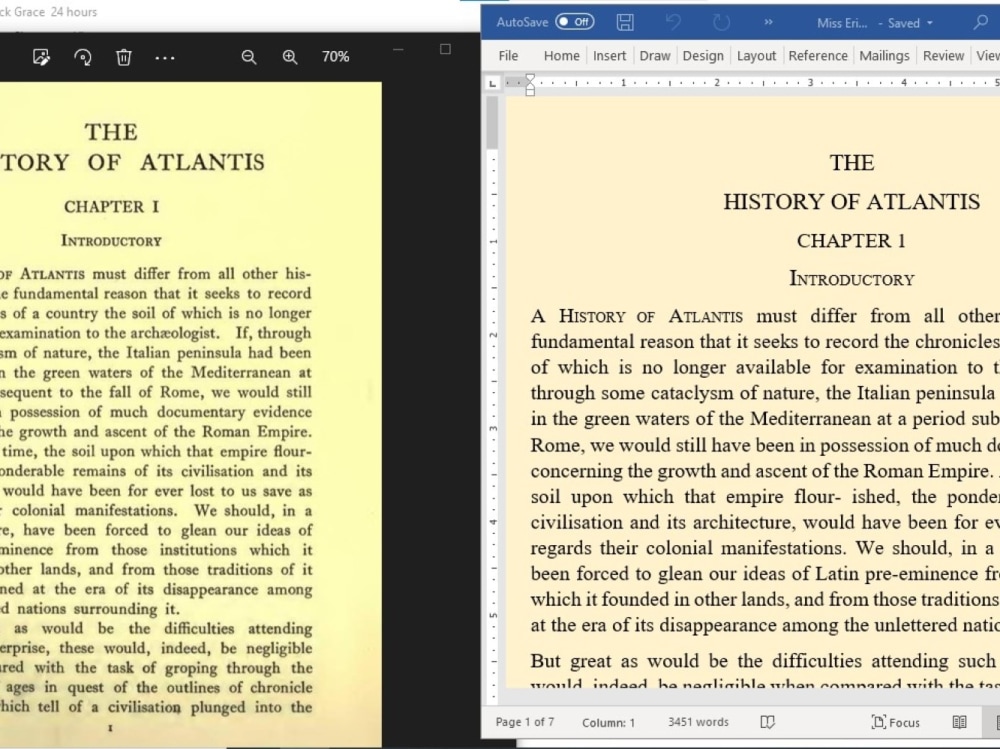Click 'Page 1 of 7' in status bar

(524, 722)
